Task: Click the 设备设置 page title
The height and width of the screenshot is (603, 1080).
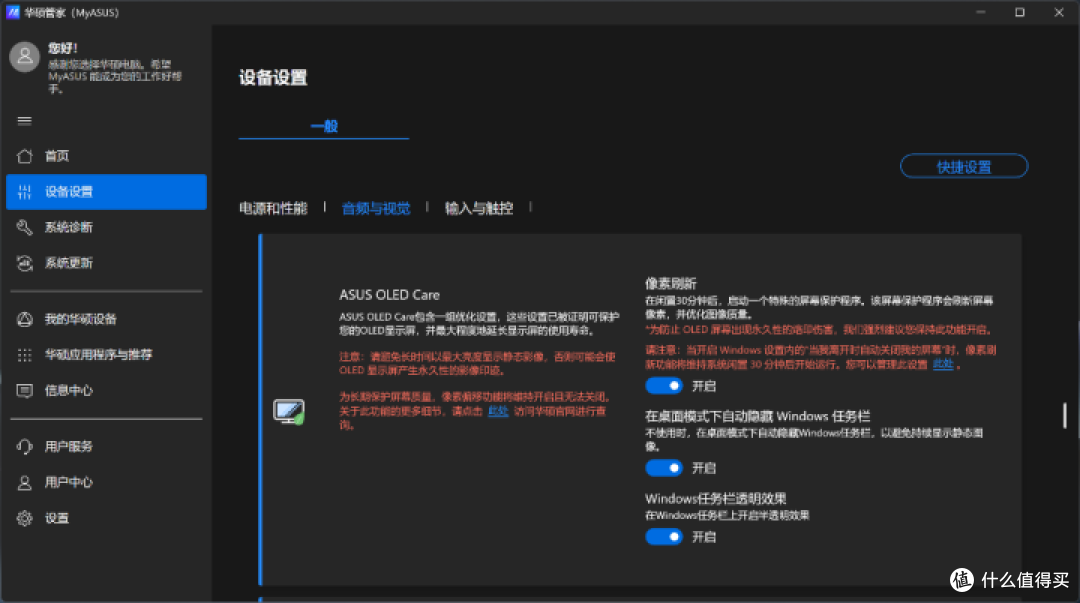Action: click(273, 78)
